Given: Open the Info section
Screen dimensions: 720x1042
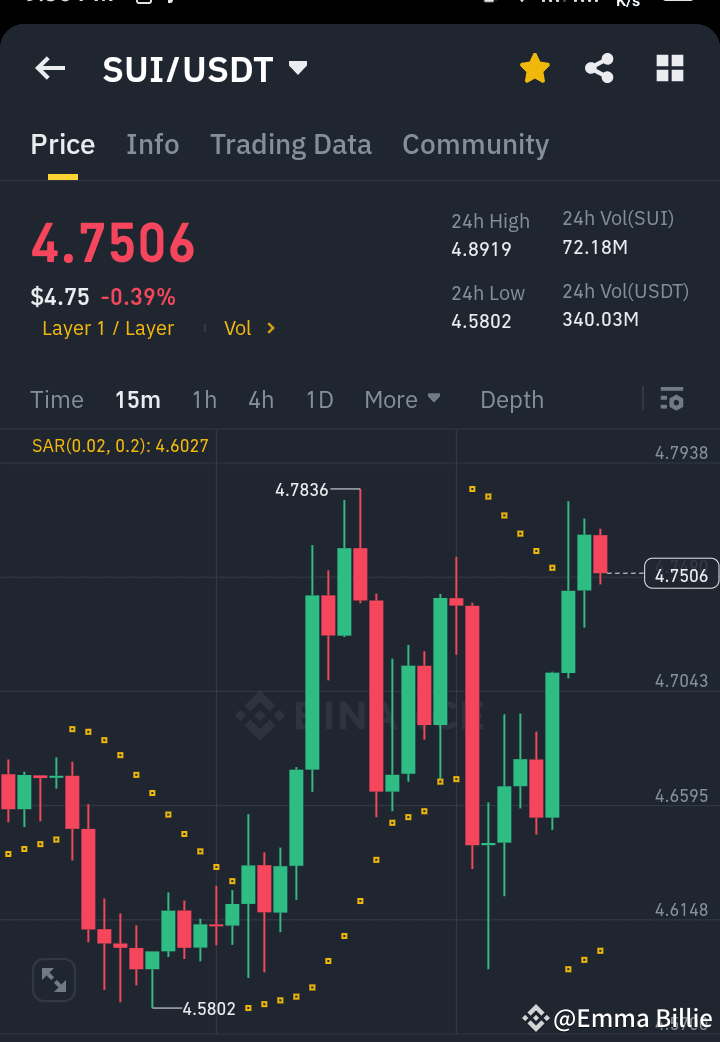Looking at the screenshot, I should point(152,144).
